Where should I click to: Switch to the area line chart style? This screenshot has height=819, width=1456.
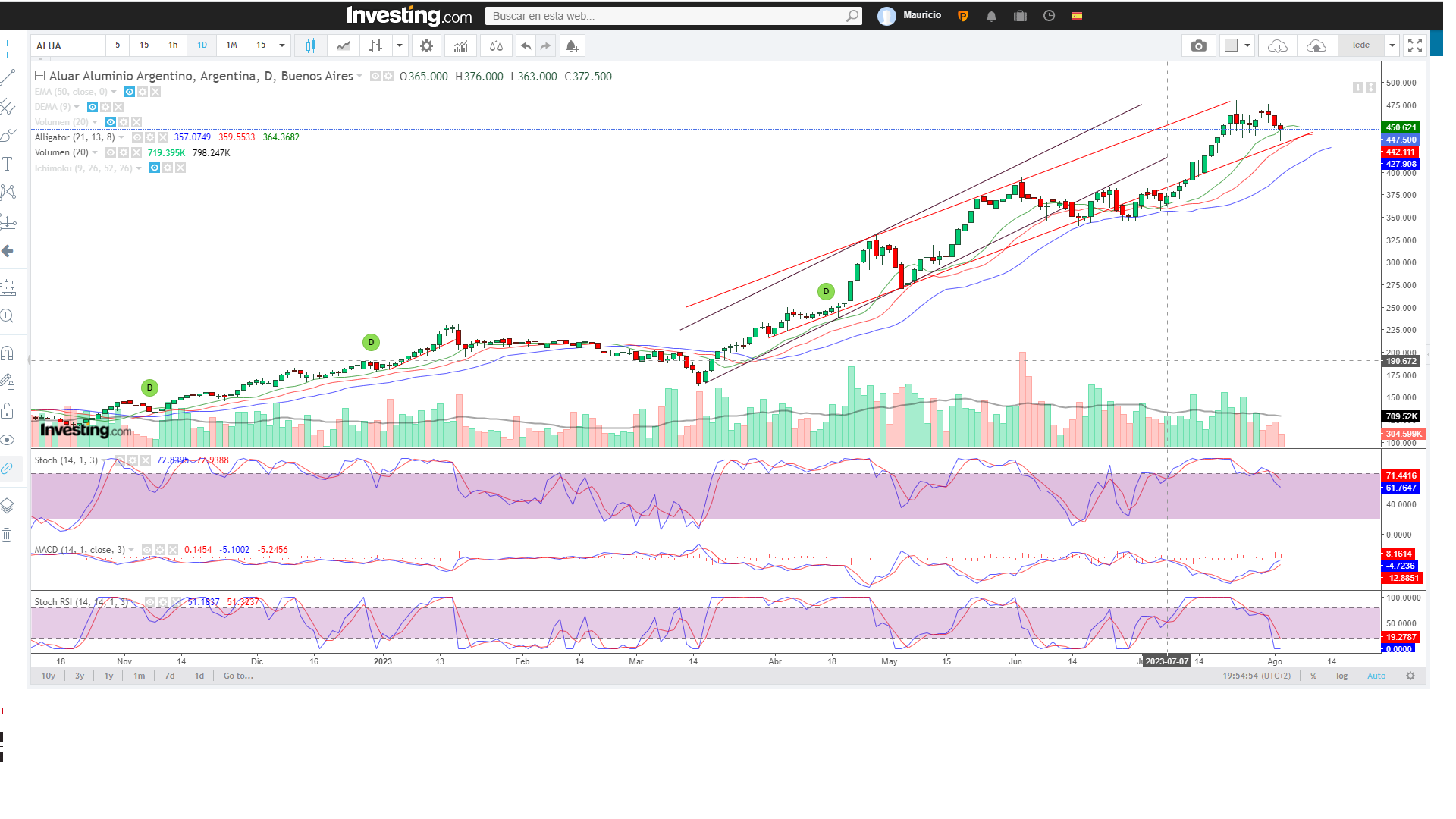click(344, 45)
